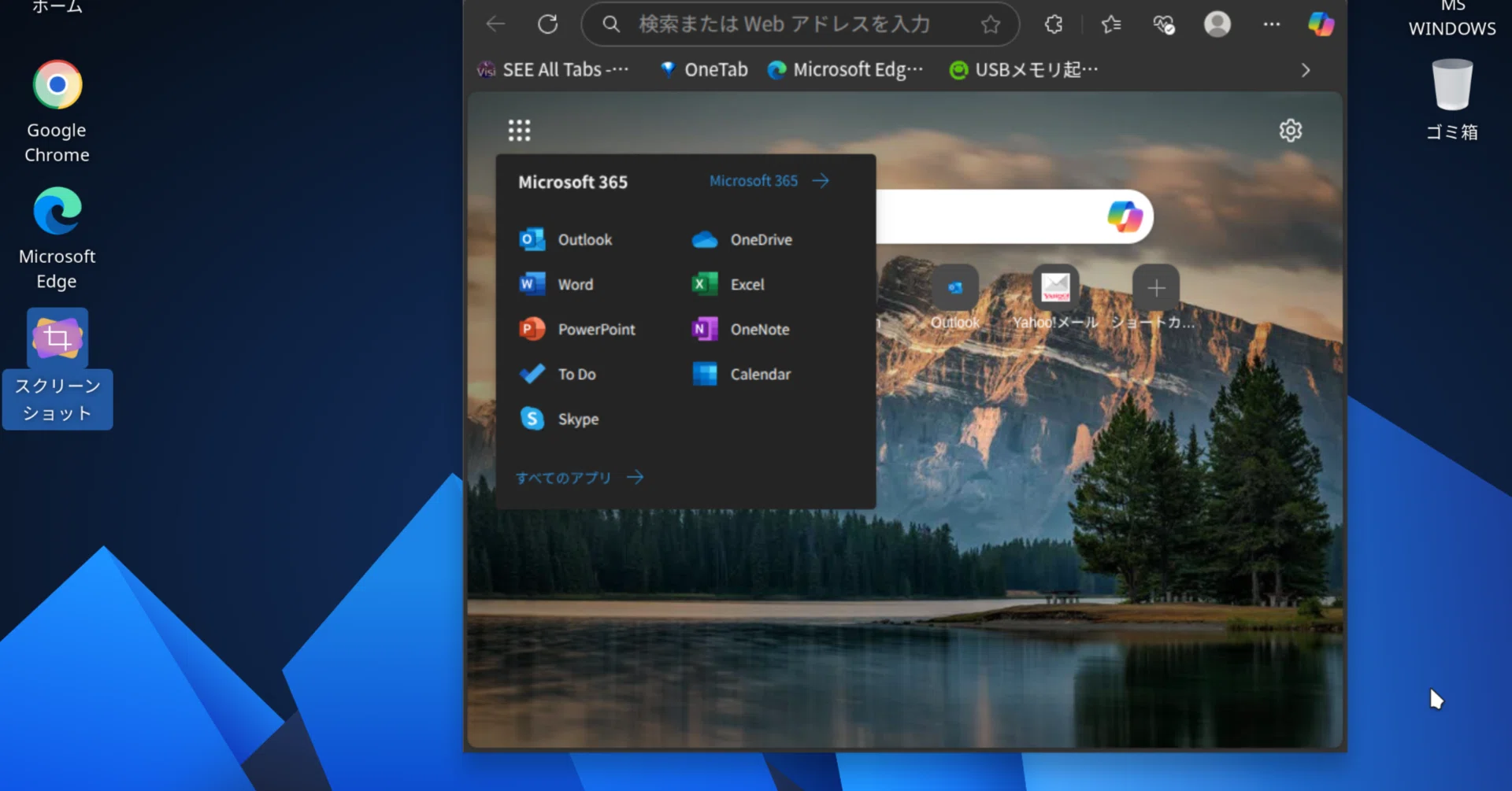Open new tab page settings gear
The width and height of the screenshot is (1512, 791).
[1290, 130]
